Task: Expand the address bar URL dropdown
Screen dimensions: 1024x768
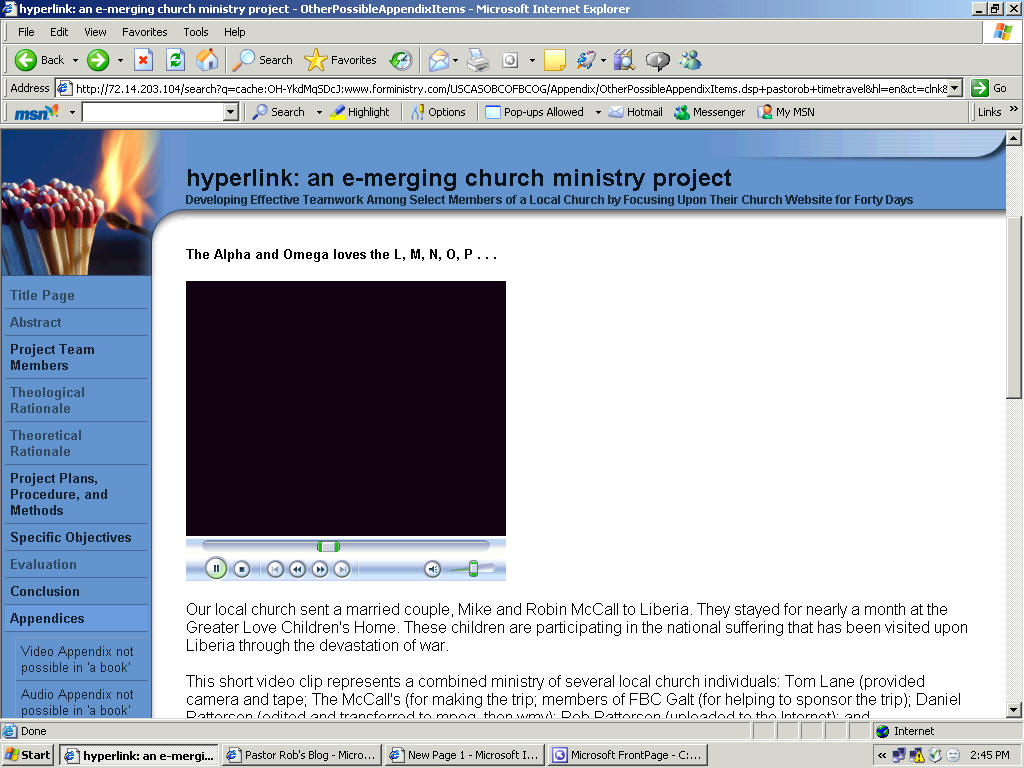Action: tap(955, 88)
